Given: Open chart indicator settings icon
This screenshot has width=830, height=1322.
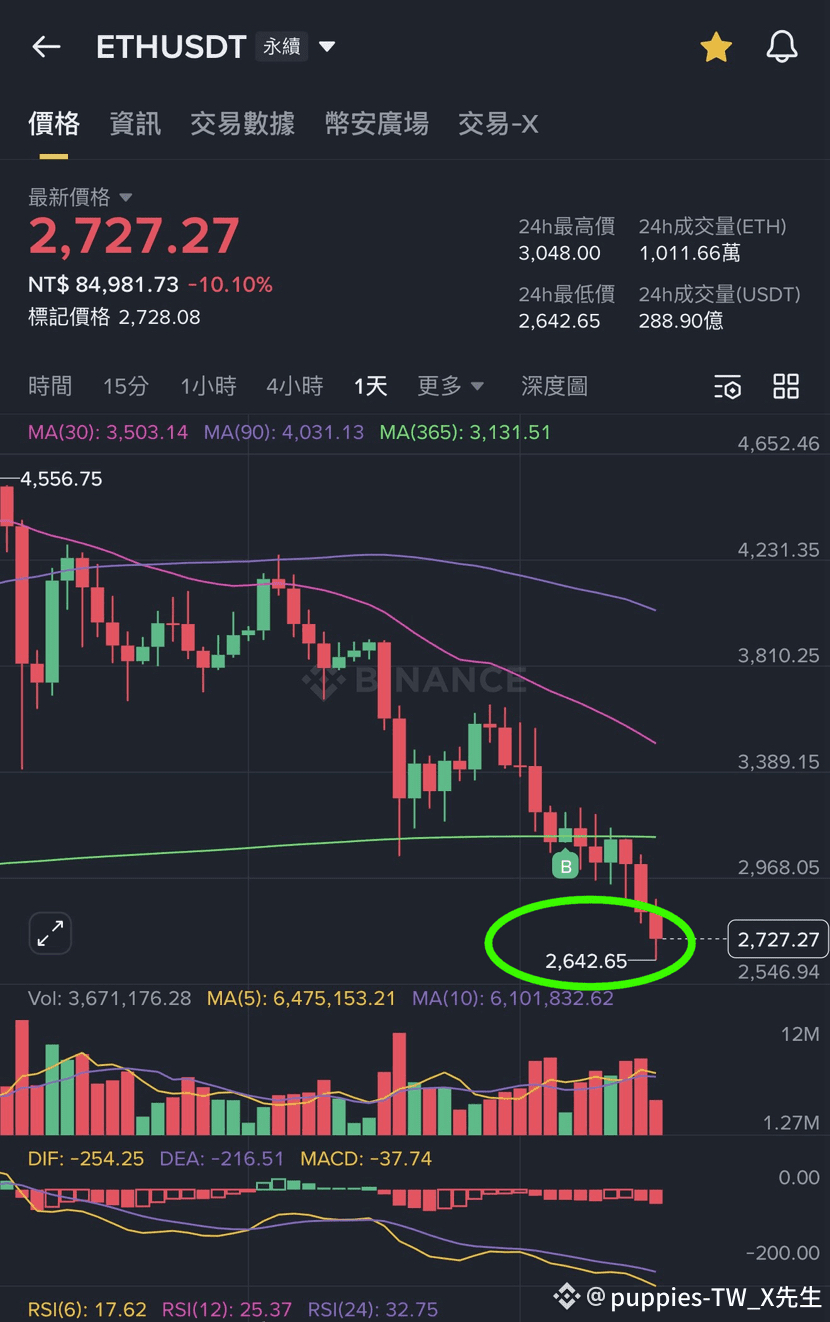Looking at the screenshot, I should (x=728, y=386).
